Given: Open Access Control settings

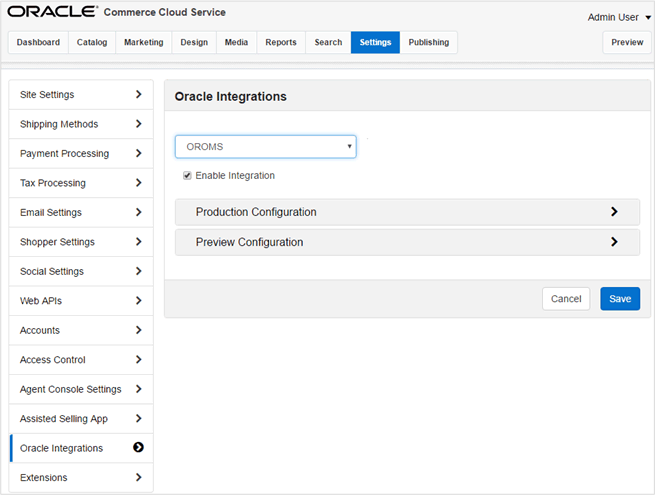Looking at the screenshot, I should point(81,360).
